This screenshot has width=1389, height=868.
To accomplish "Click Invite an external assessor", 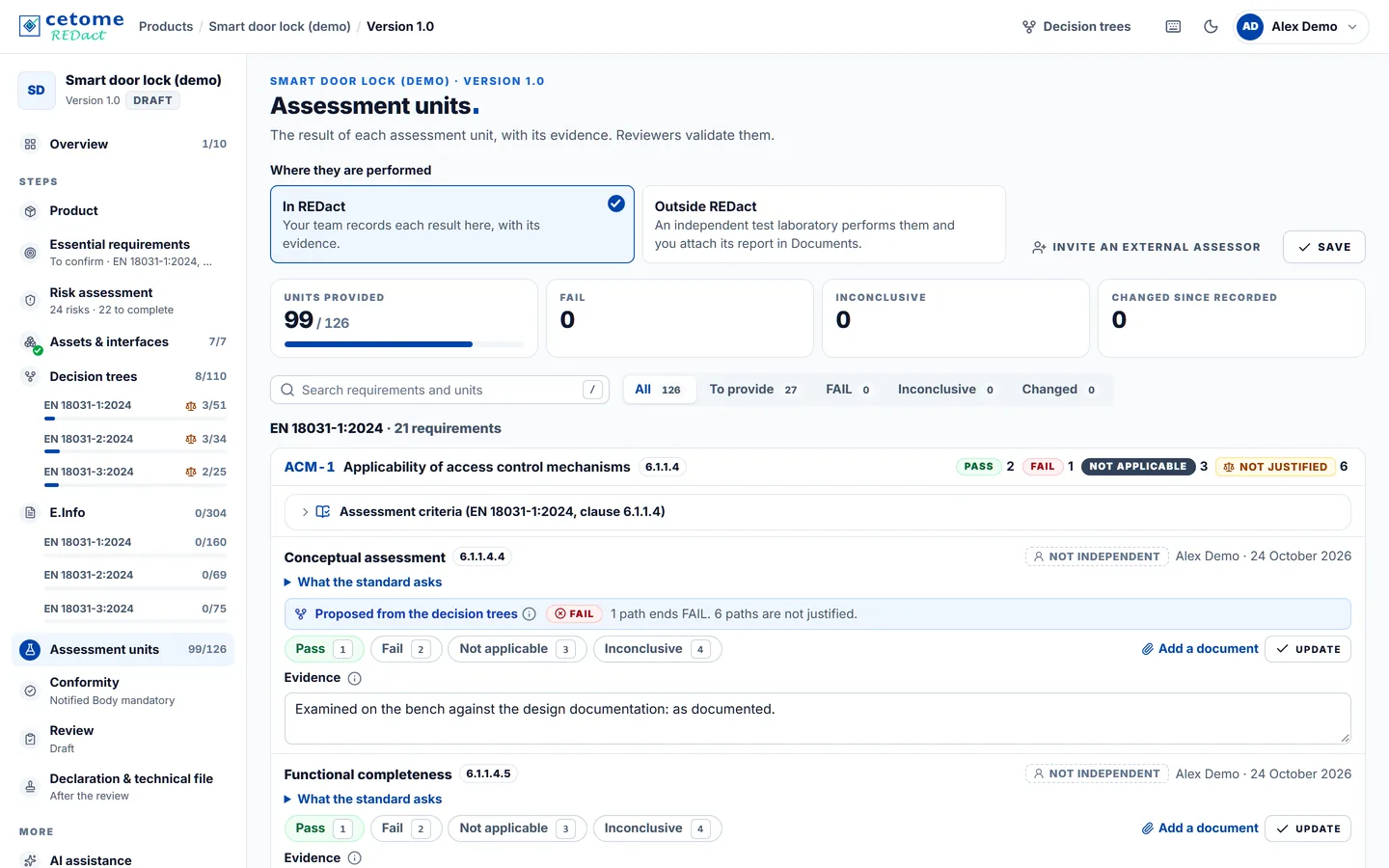I will [x=1146, y=248].
